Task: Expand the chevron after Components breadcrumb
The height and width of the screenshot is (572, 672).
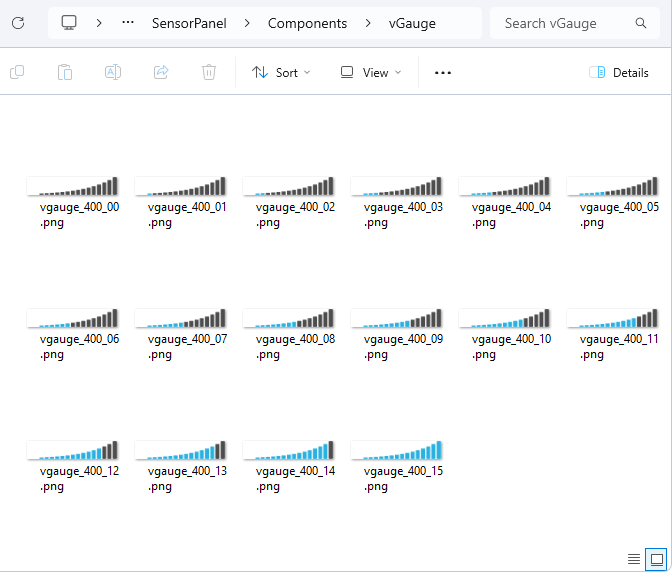Action: coord(368,23)
